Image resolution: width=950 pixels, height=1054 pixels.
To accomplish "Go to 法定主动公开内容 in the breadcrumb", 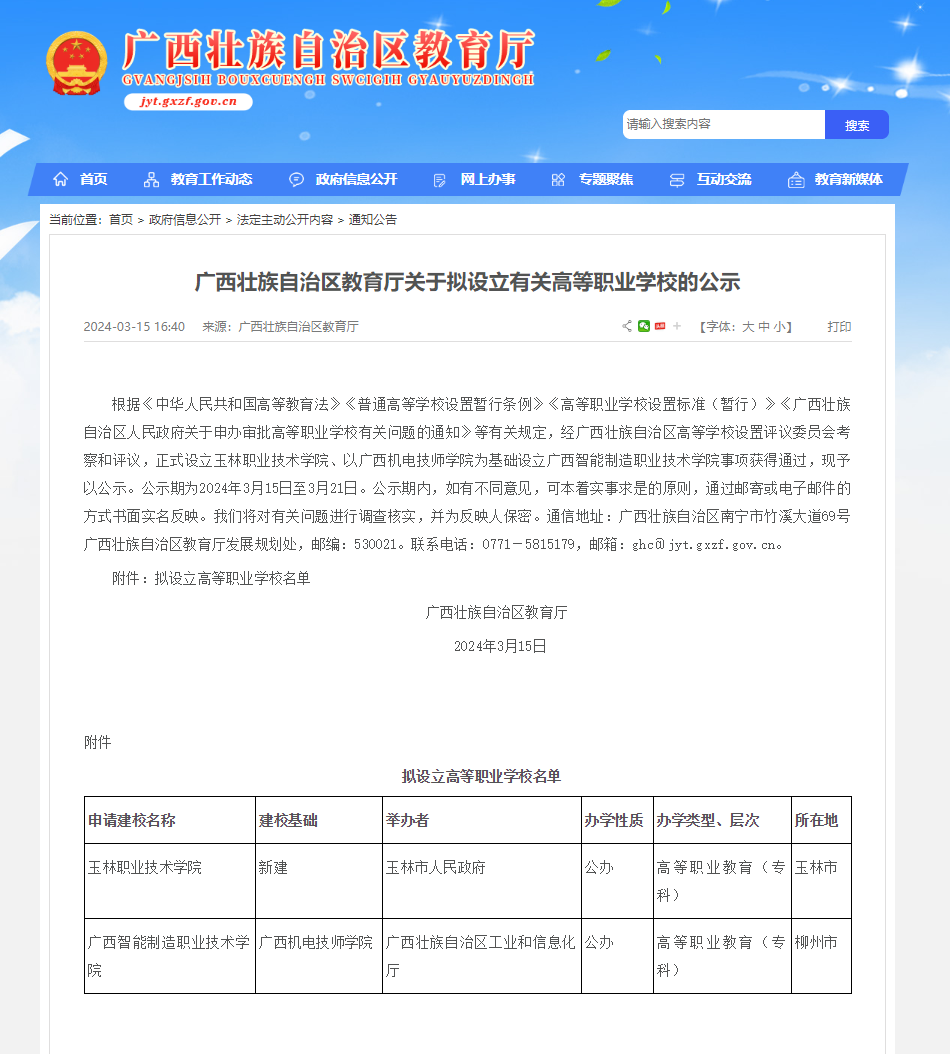I will point(284,220).
